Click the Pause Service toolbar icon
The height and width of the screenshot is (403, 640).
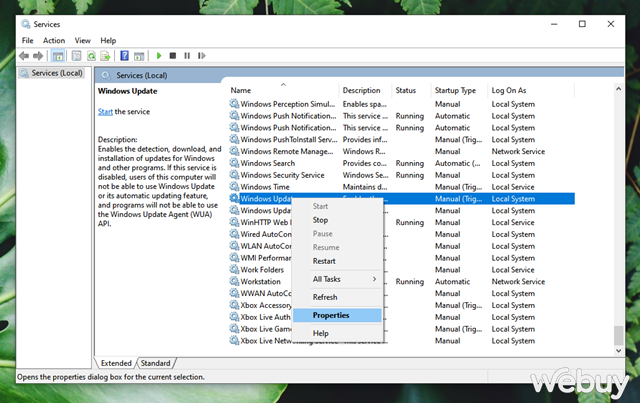click(187, 56)
